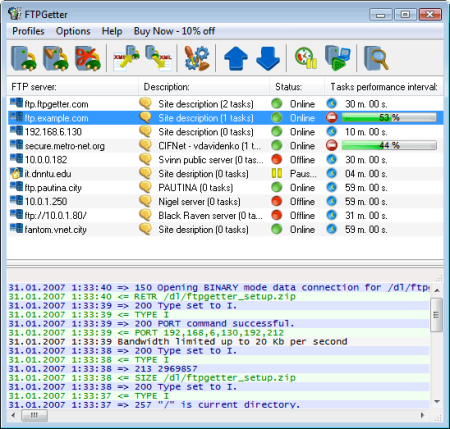Open the Profiles menu
This screenshot has width=450, height=429.
28,31
